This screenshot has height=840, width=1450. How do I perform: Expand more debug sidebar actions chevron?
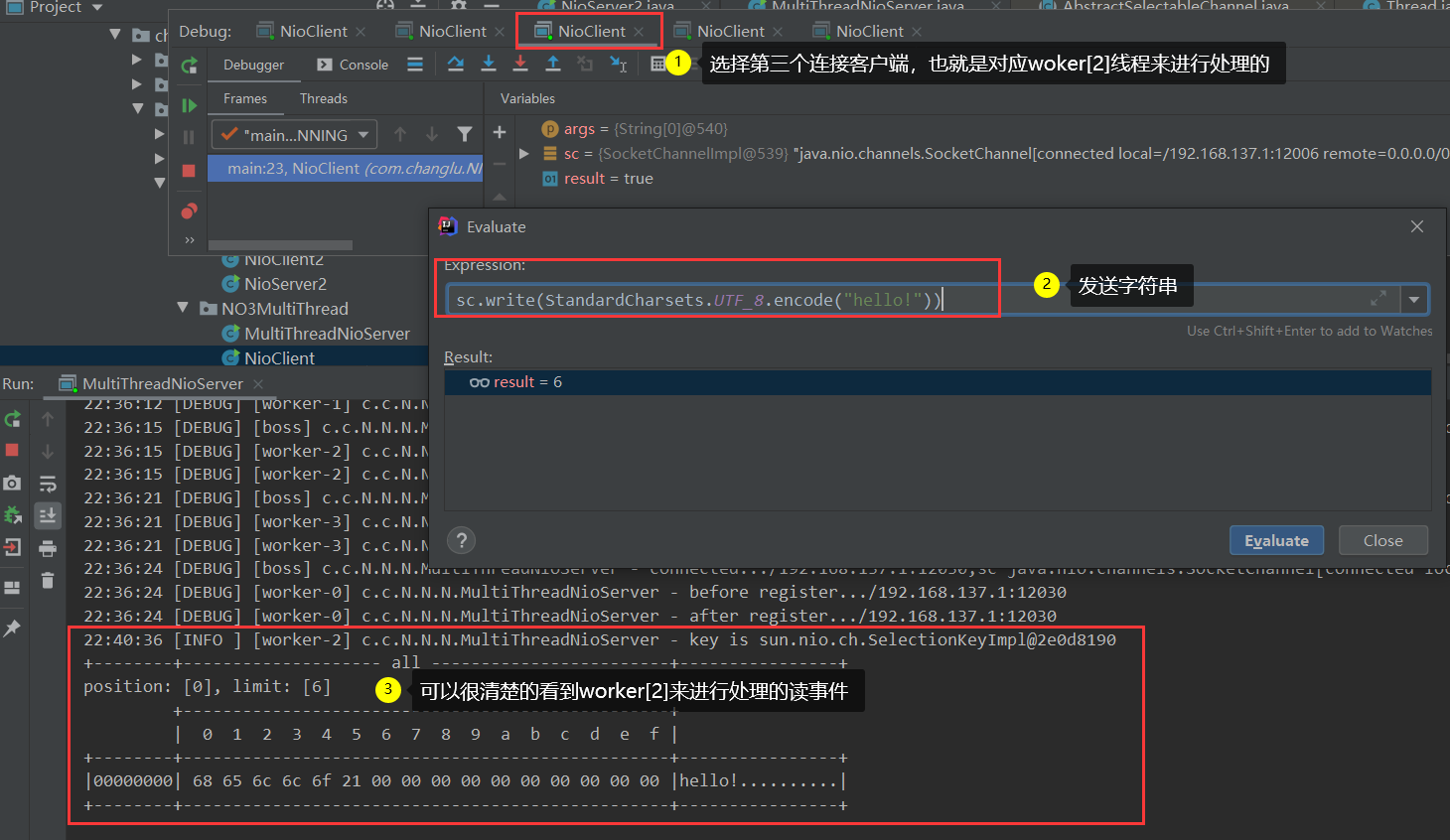pyautogui.click(x=189, y=239)
